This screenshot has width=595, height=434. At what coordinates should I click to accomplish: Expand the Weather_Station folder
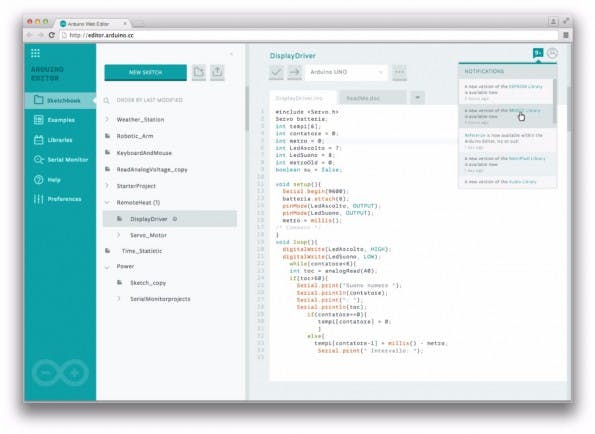(x=107, y=119)
